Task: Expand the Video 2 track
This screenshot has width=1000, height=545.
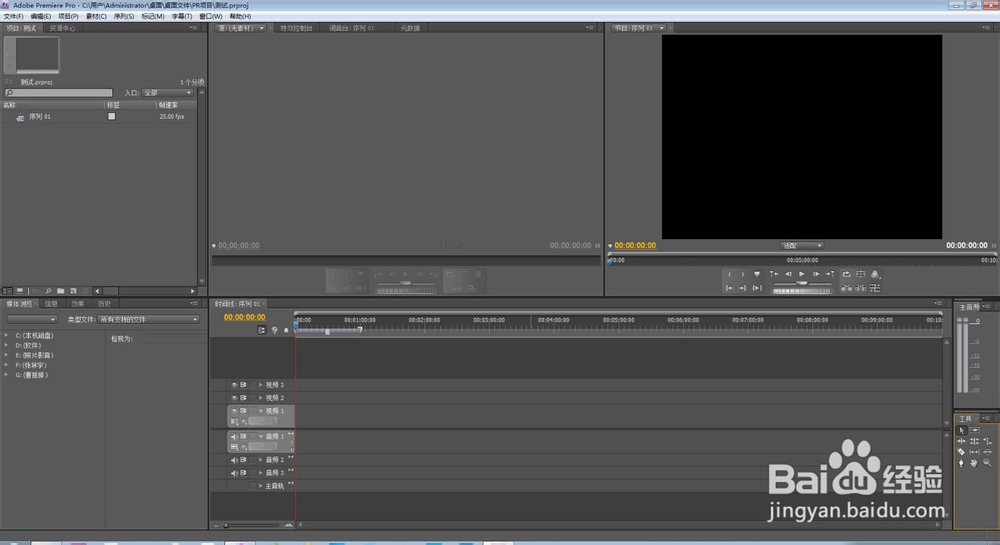Action: tap(261, 398)
